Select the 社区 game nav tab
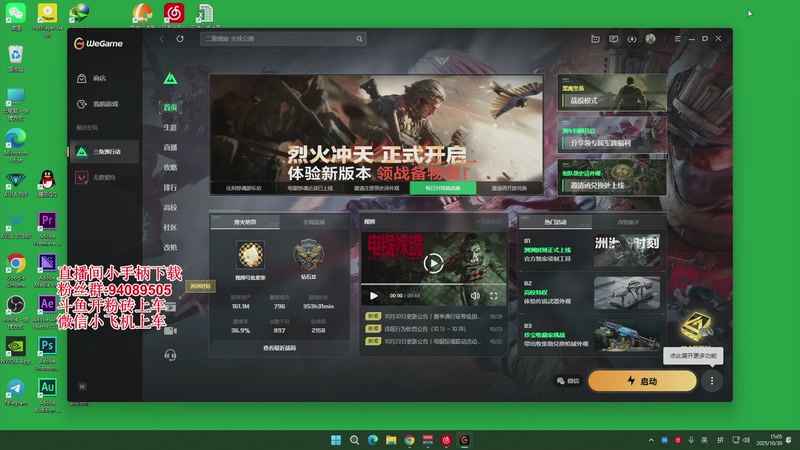800x450 pixels. [x=170, y=227]
